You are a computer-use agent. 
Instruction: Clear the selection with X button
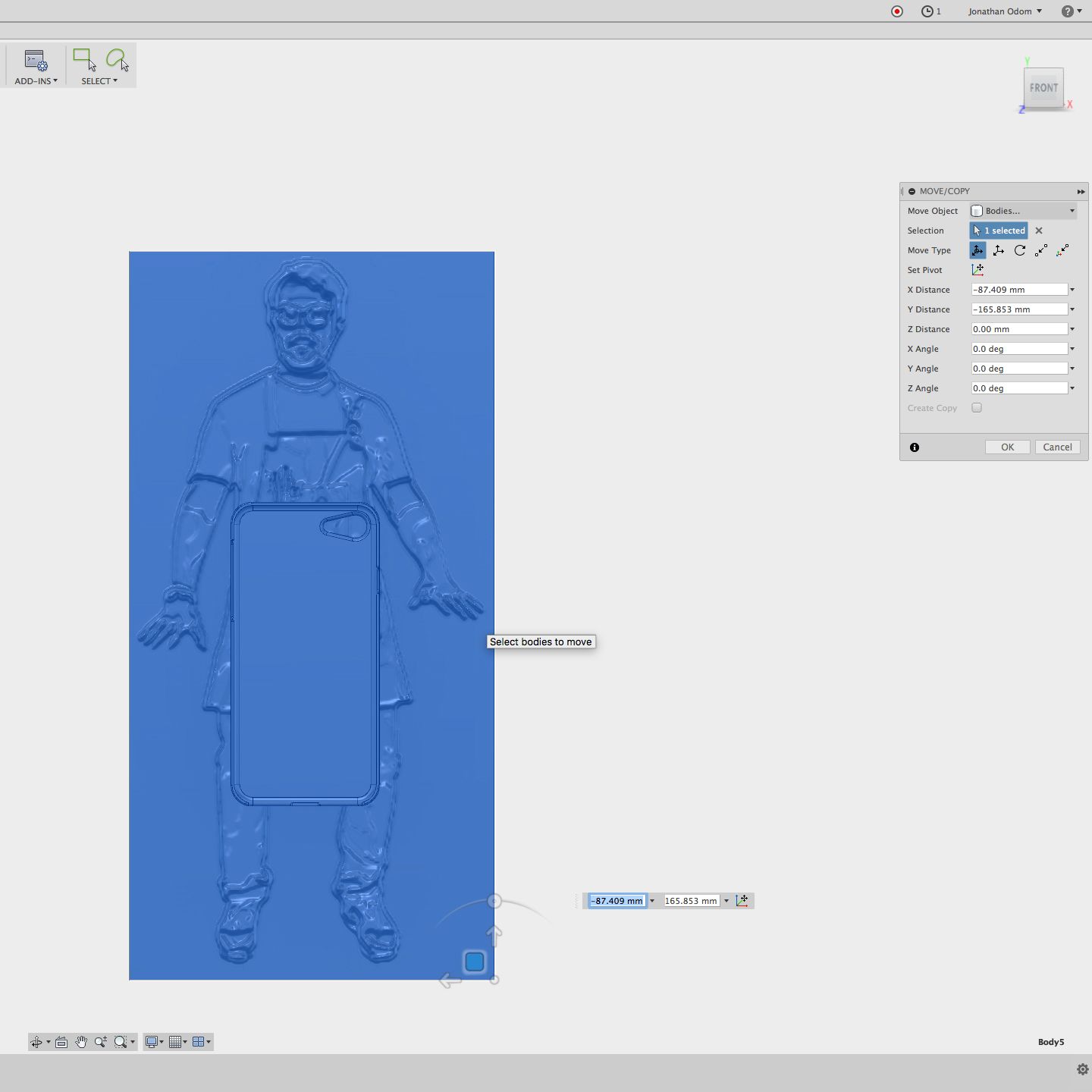click(x=1039, y=231)
